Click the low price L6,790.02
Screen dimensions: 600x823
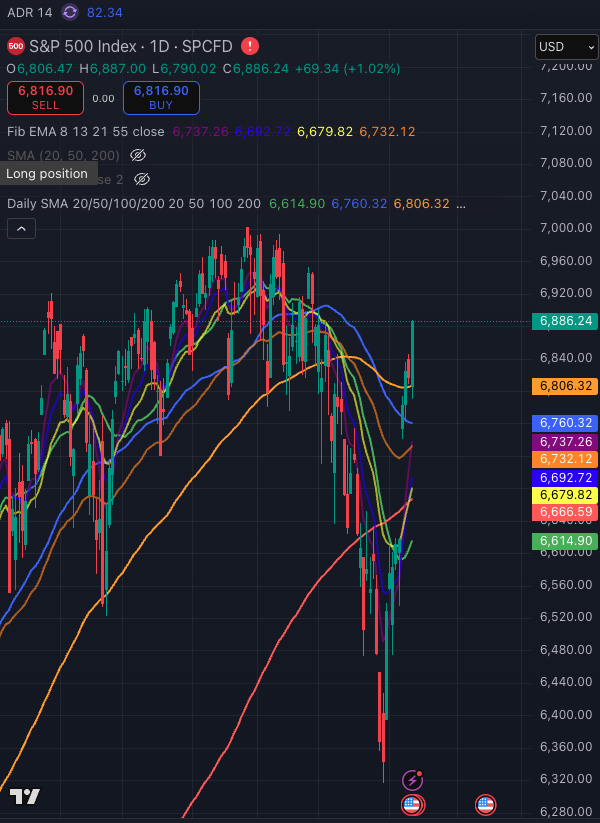pyautogui.click(x=184, y=69)
